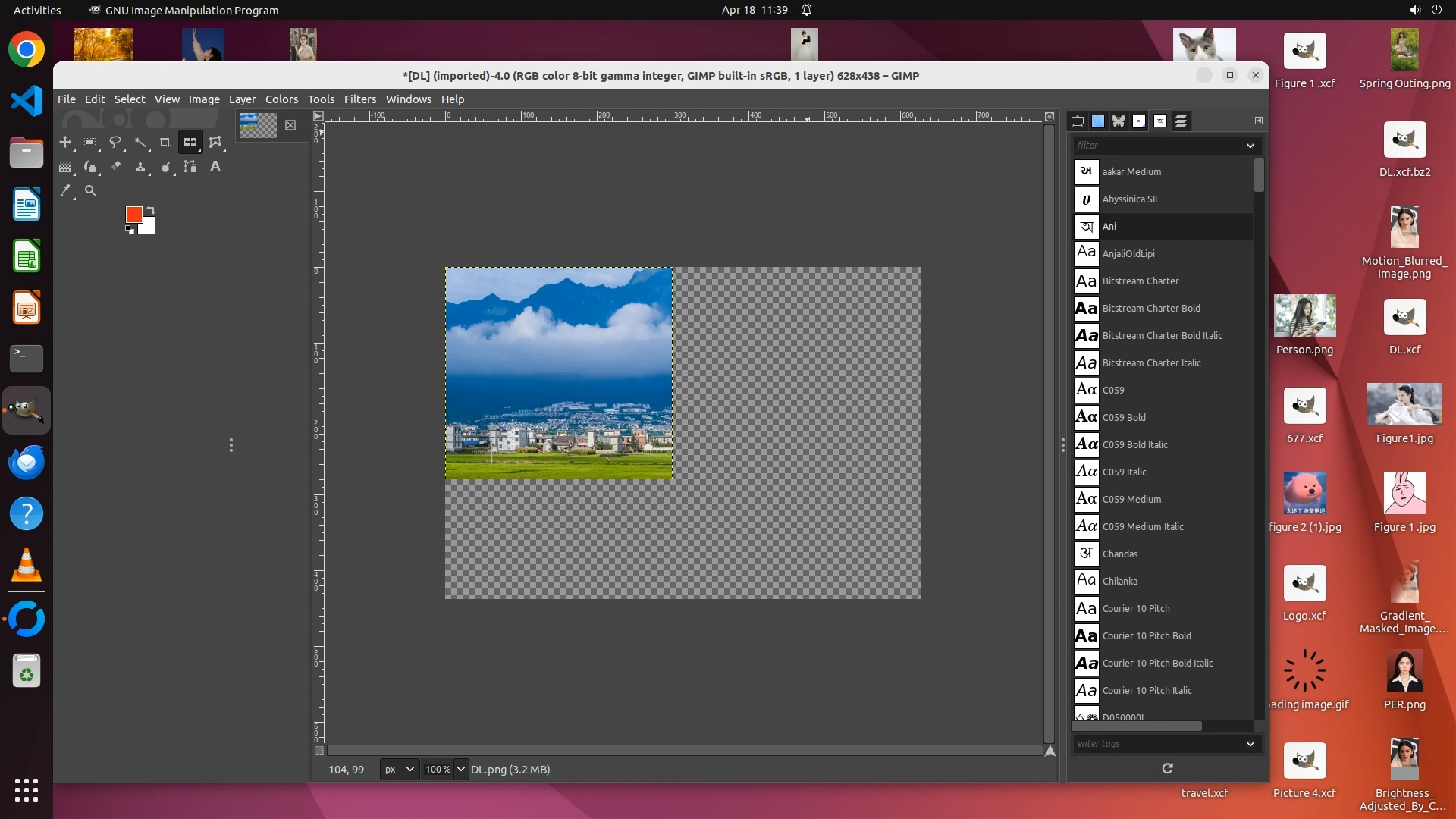
Task: Click the rescan font list button
Action: point(1167,768)
